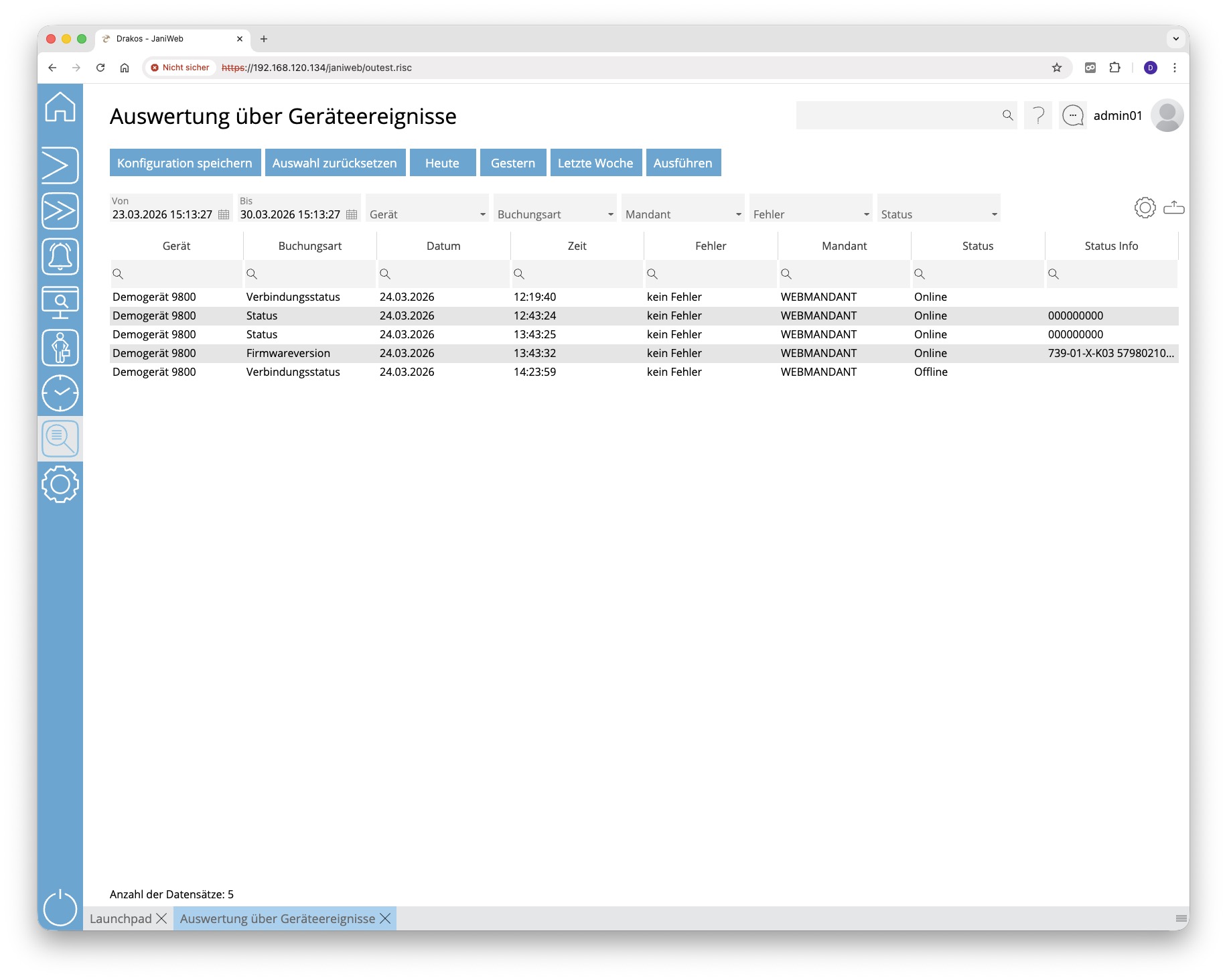Switch to the Launchpad tab
Screen dimensions: 1227x980
[x=121, y=918]
